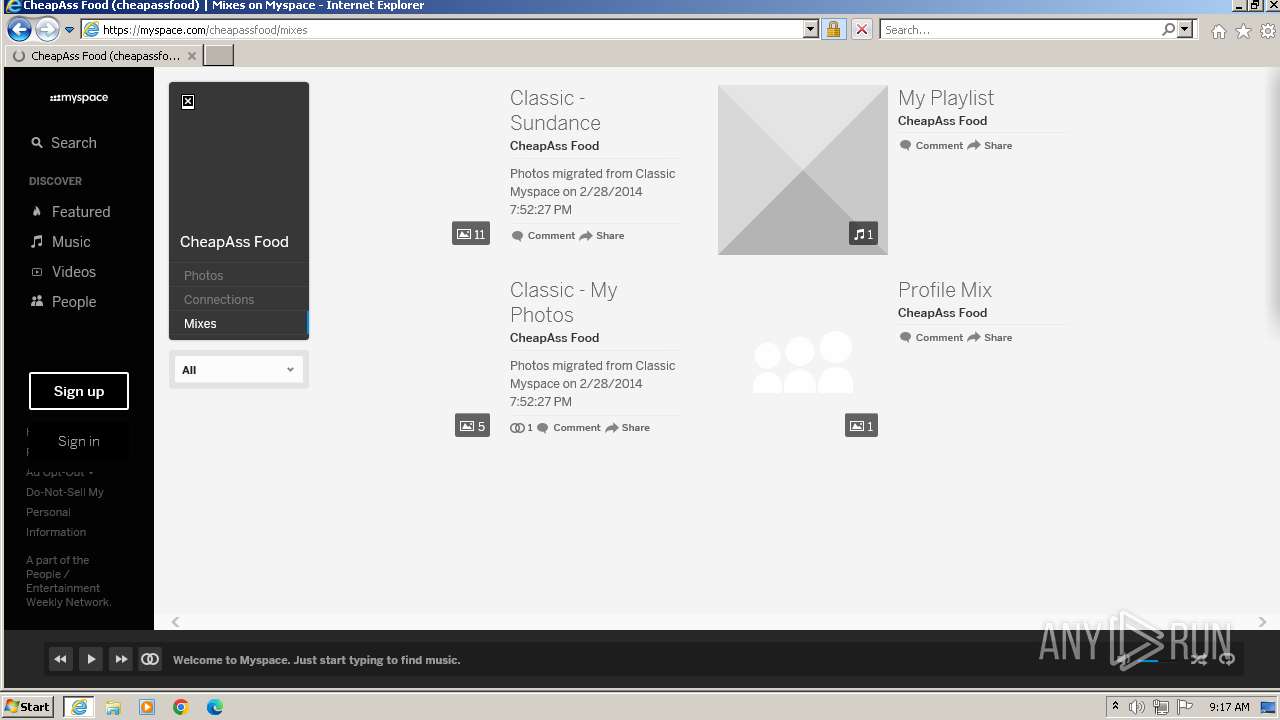Image resolution: width=1280 pixels, height=720 pixels.
Task: Click the play button in player
Action: [90, 659]
